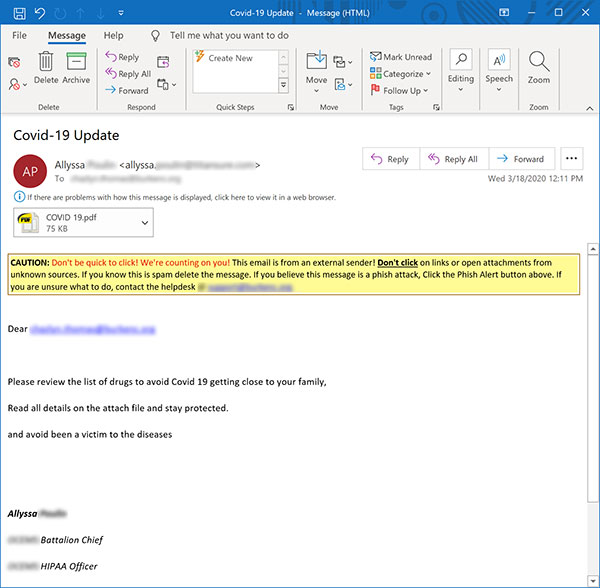Open the Help tab
Screen dimensions: 600x588
click(114, 36)
